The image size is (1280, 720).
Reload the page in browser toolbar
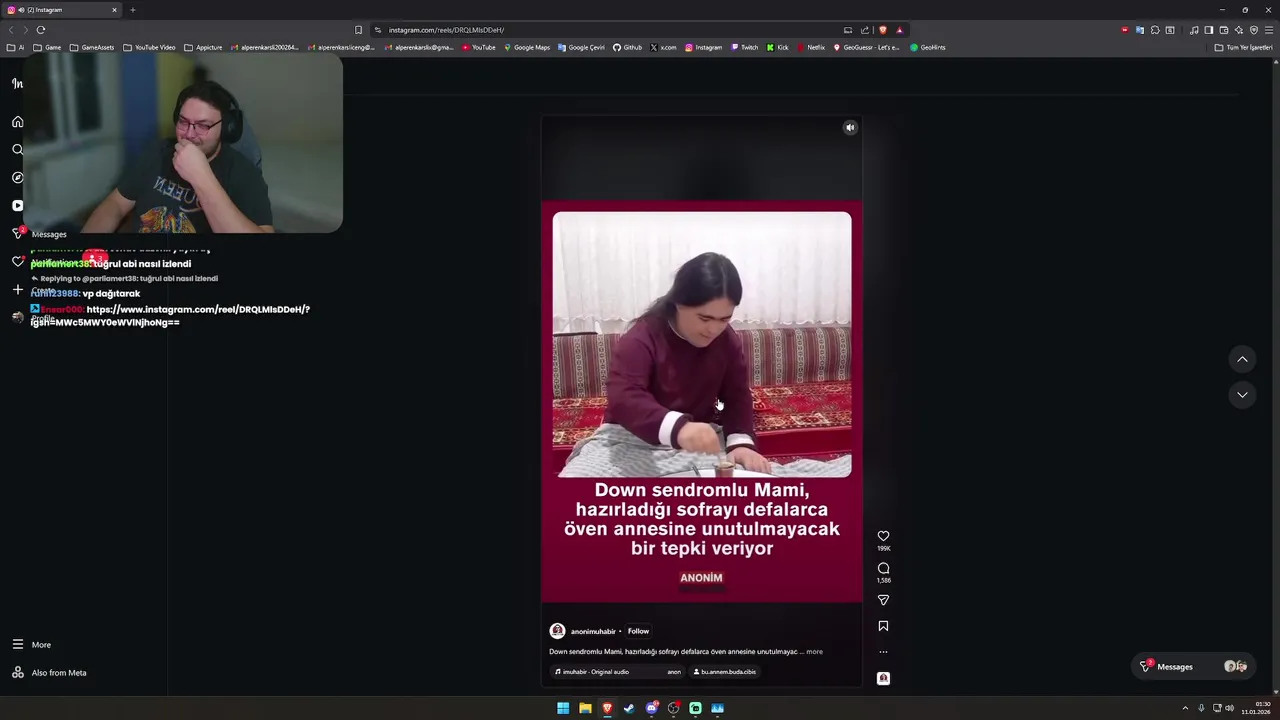point(41,30)
